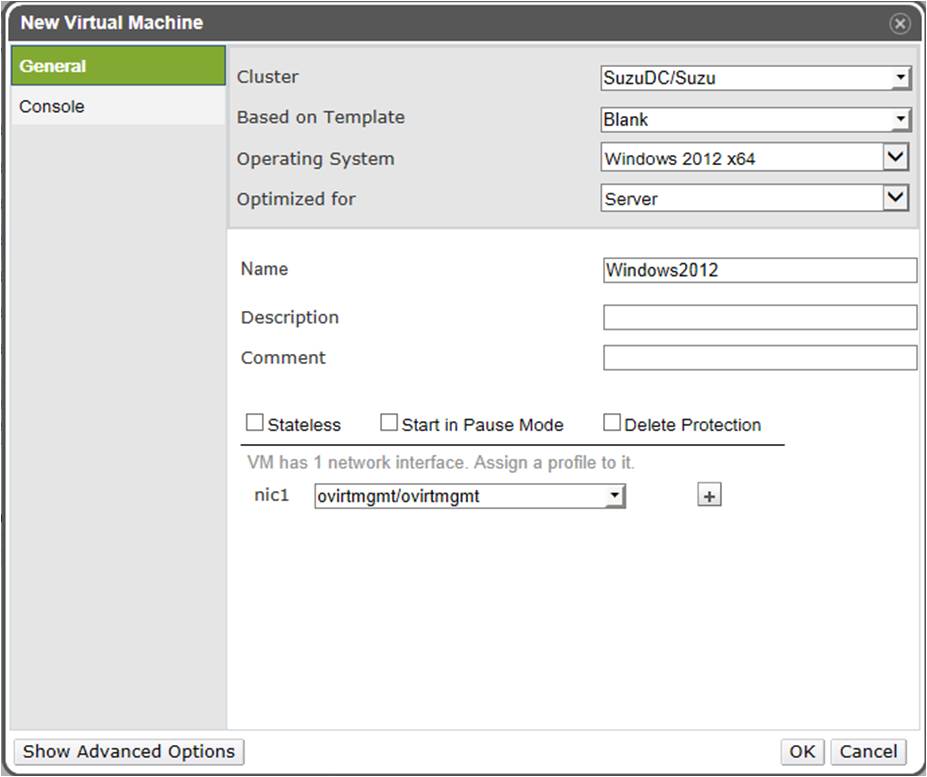Viewport: 927px width, 777px height.
Task: Click the Optimized for dropdown arrow
Action: (x=896, y=199)
